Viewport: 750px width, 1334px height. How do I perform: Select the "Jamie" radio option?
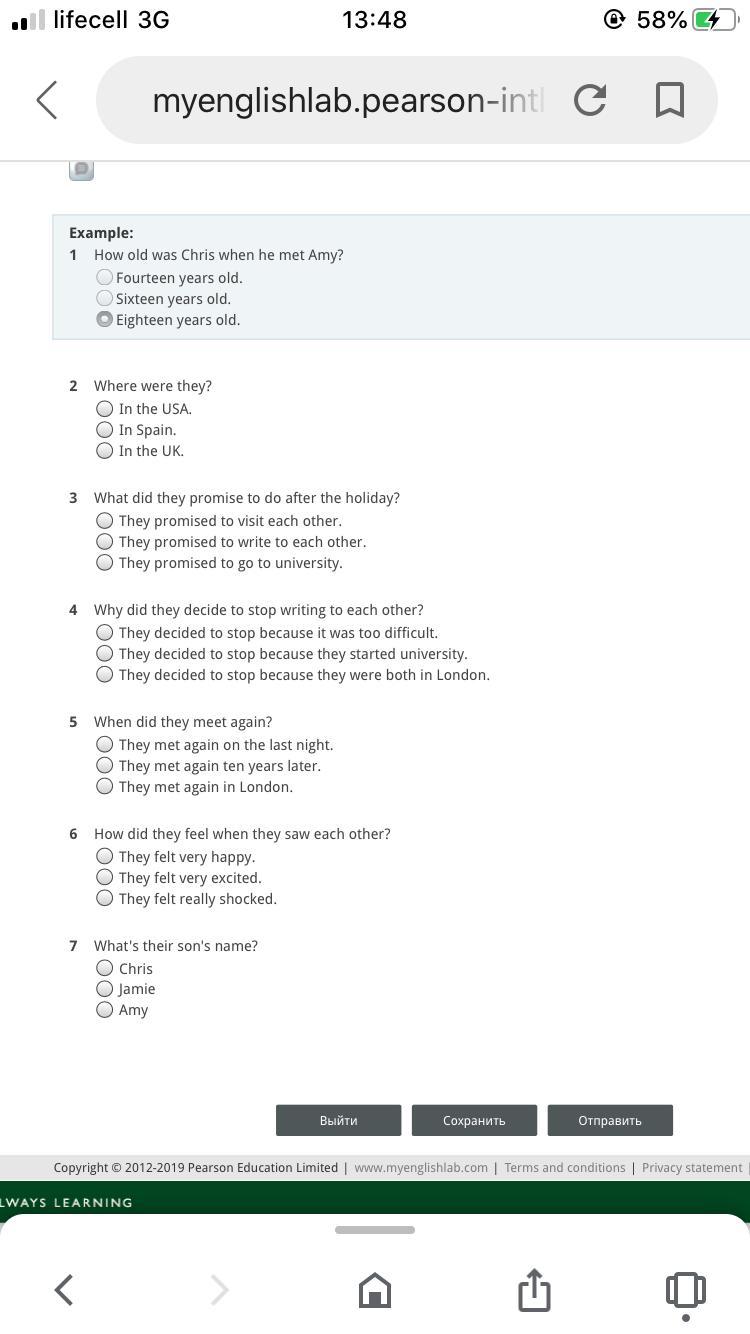pos(105,989)
